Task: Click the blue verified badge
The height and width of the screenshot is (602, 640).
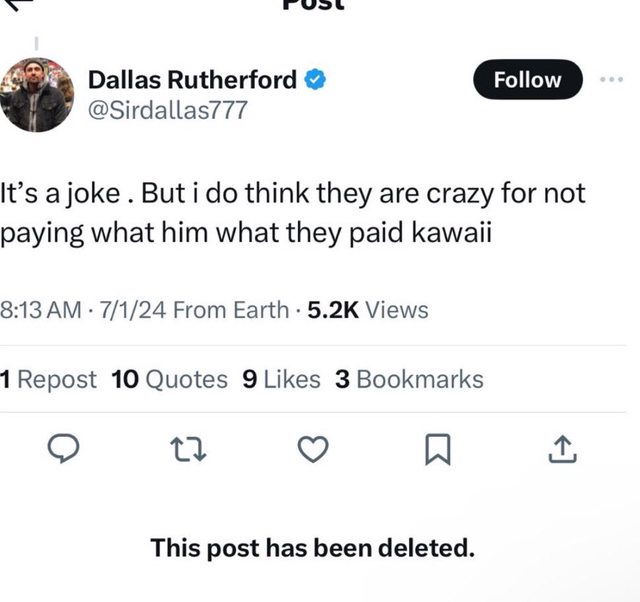Action: pos(314,80)
